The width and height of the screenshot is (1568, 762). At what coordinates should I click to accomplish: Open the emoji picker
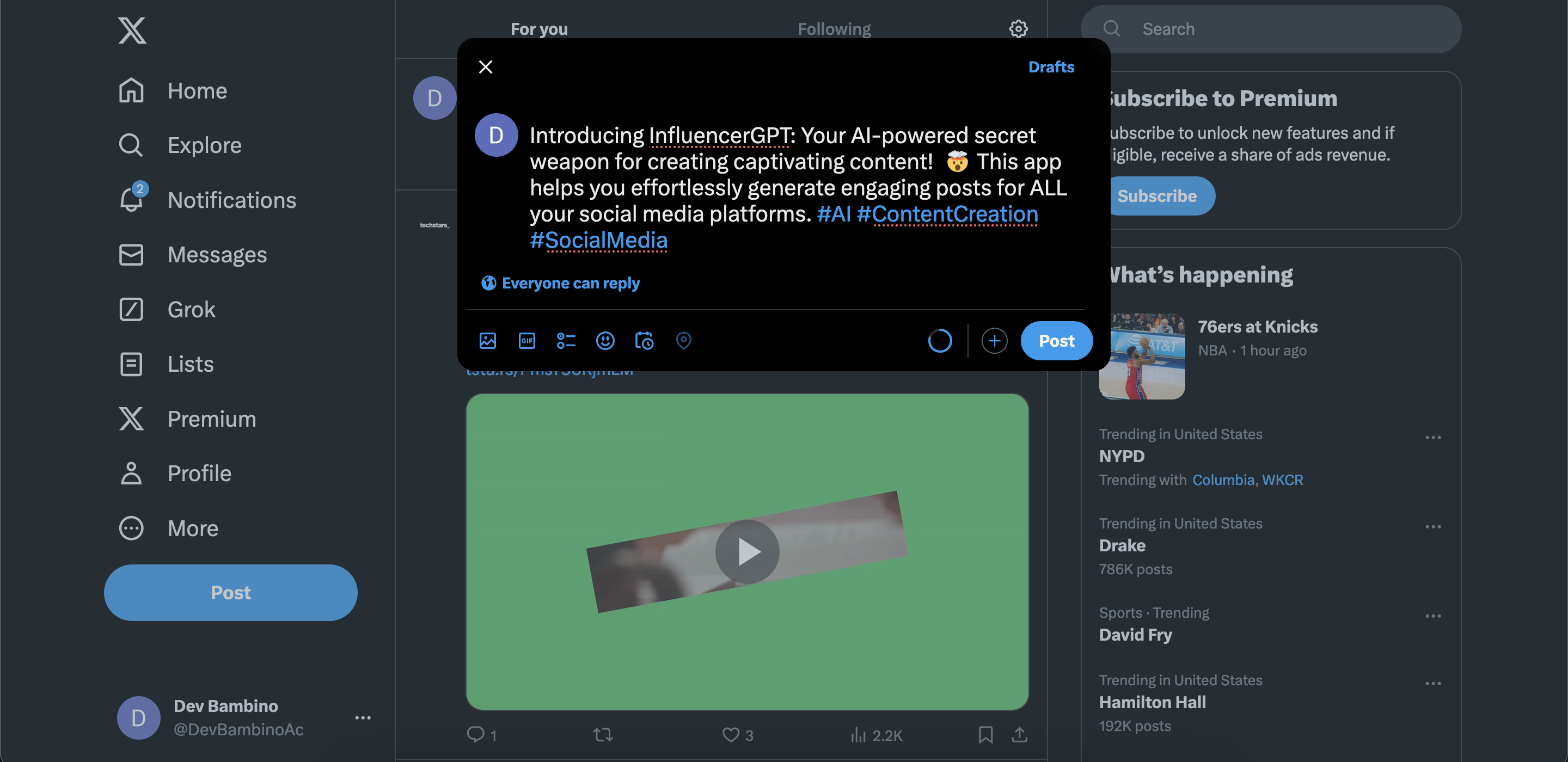(604, 341)
